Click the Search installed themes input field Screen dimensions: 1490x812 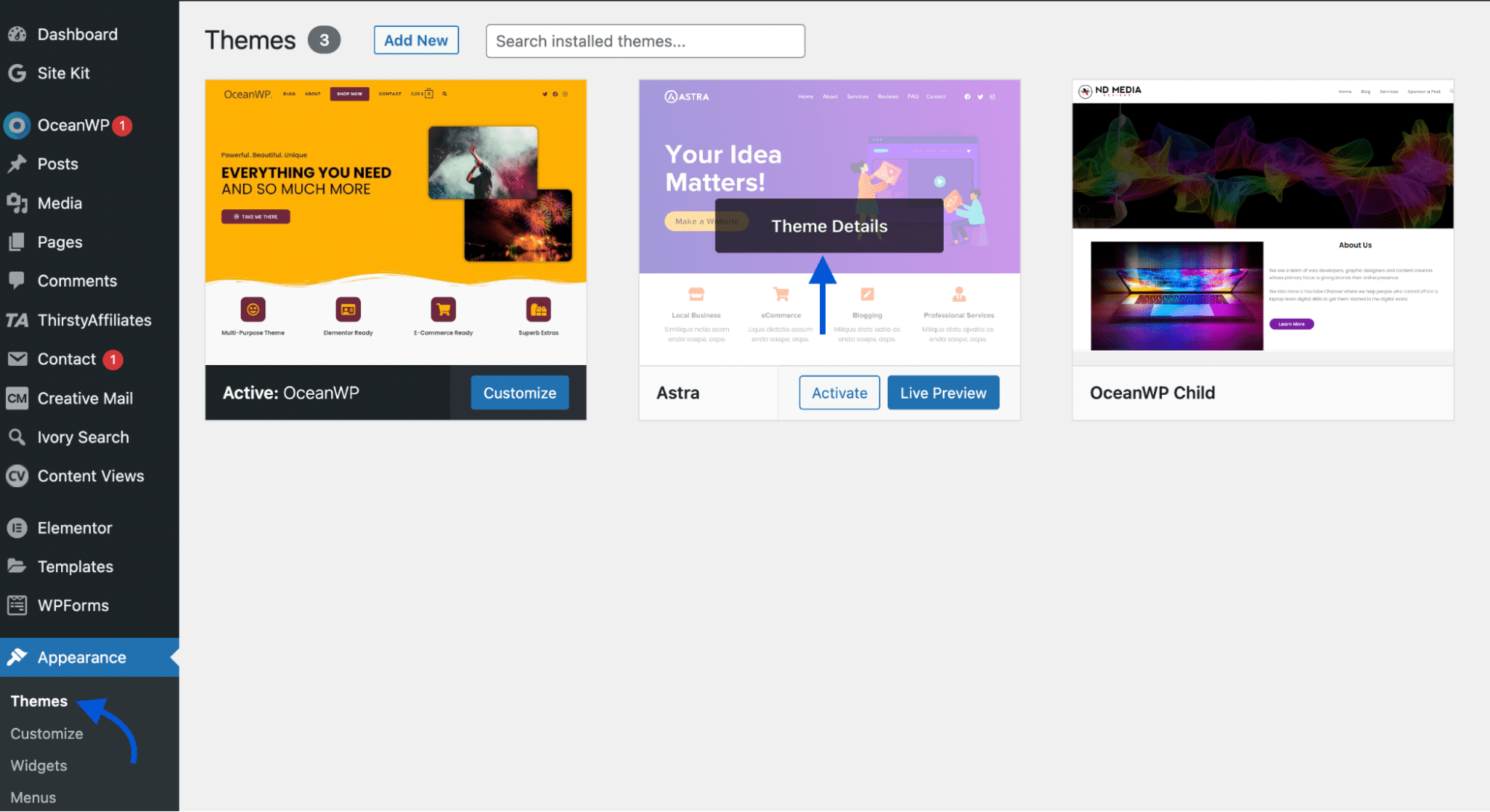pyautogui.click(x=644, y=40)
